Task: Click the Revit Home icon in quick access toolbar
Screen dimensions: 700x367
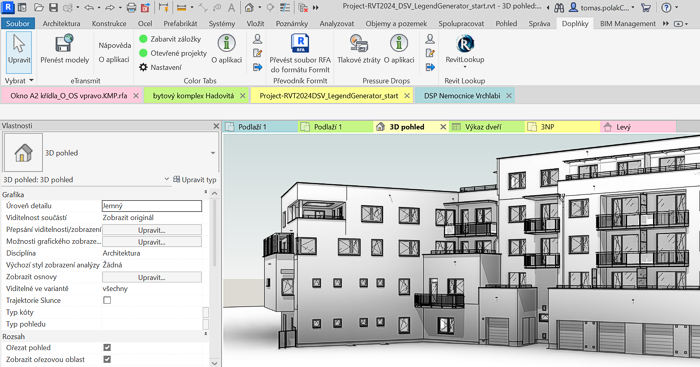Action: [x=22, y=7]
